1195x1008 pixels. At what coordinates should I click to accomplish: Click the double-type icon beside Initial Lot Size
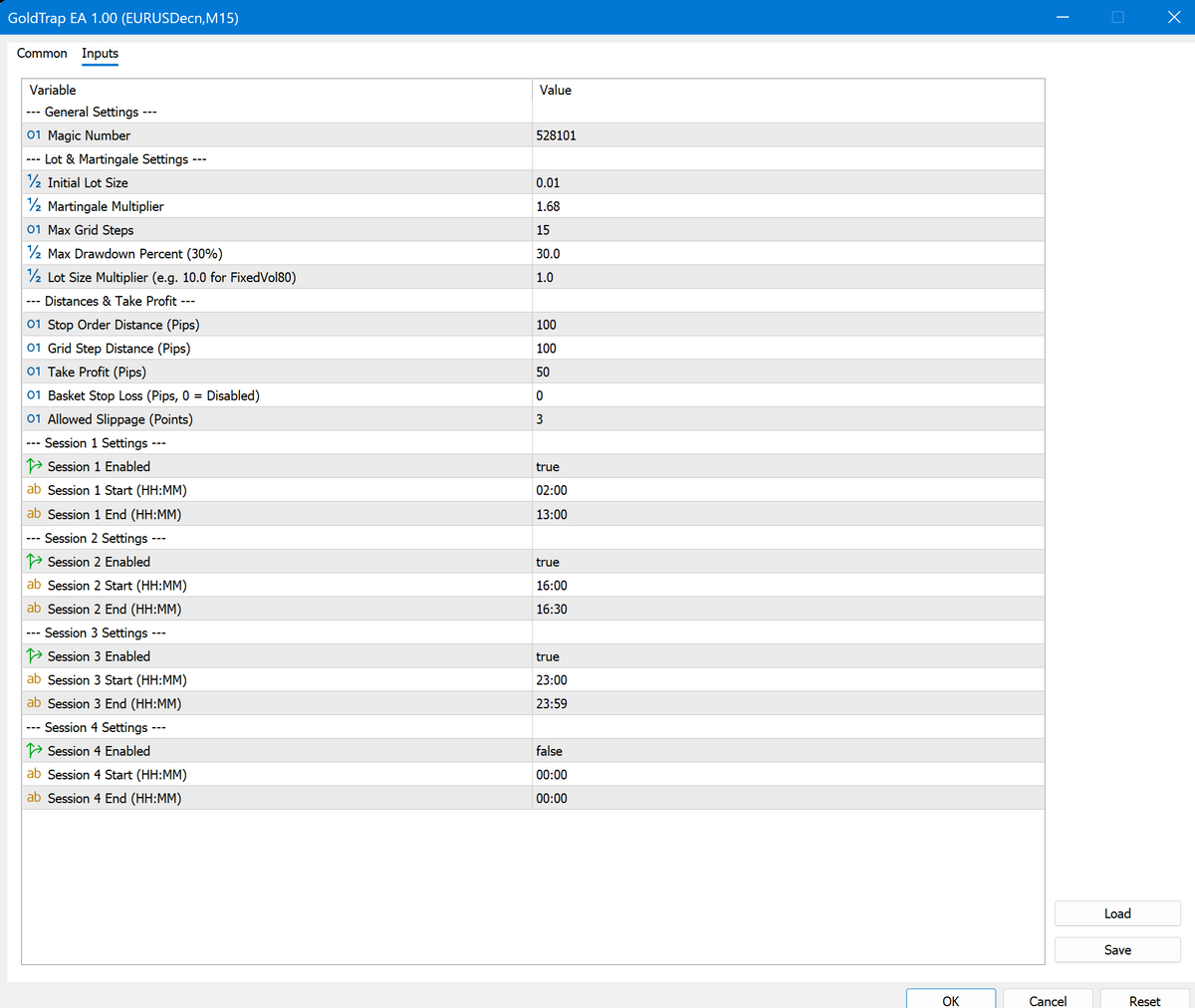click(34, 182)
